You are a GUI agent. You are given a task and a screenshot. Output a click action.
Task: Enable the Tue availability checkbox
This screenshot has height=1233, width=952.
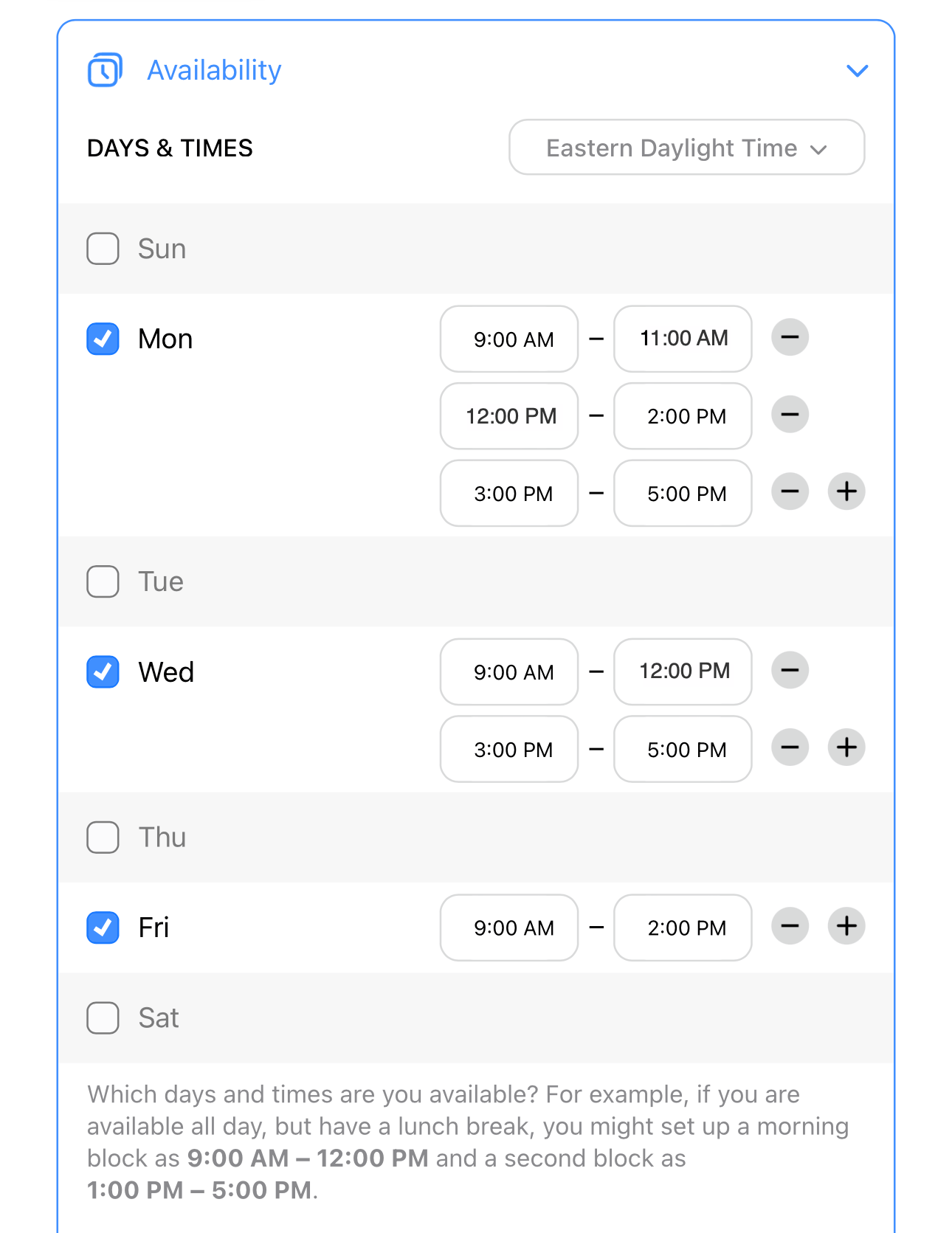click(x=103, y=581)
